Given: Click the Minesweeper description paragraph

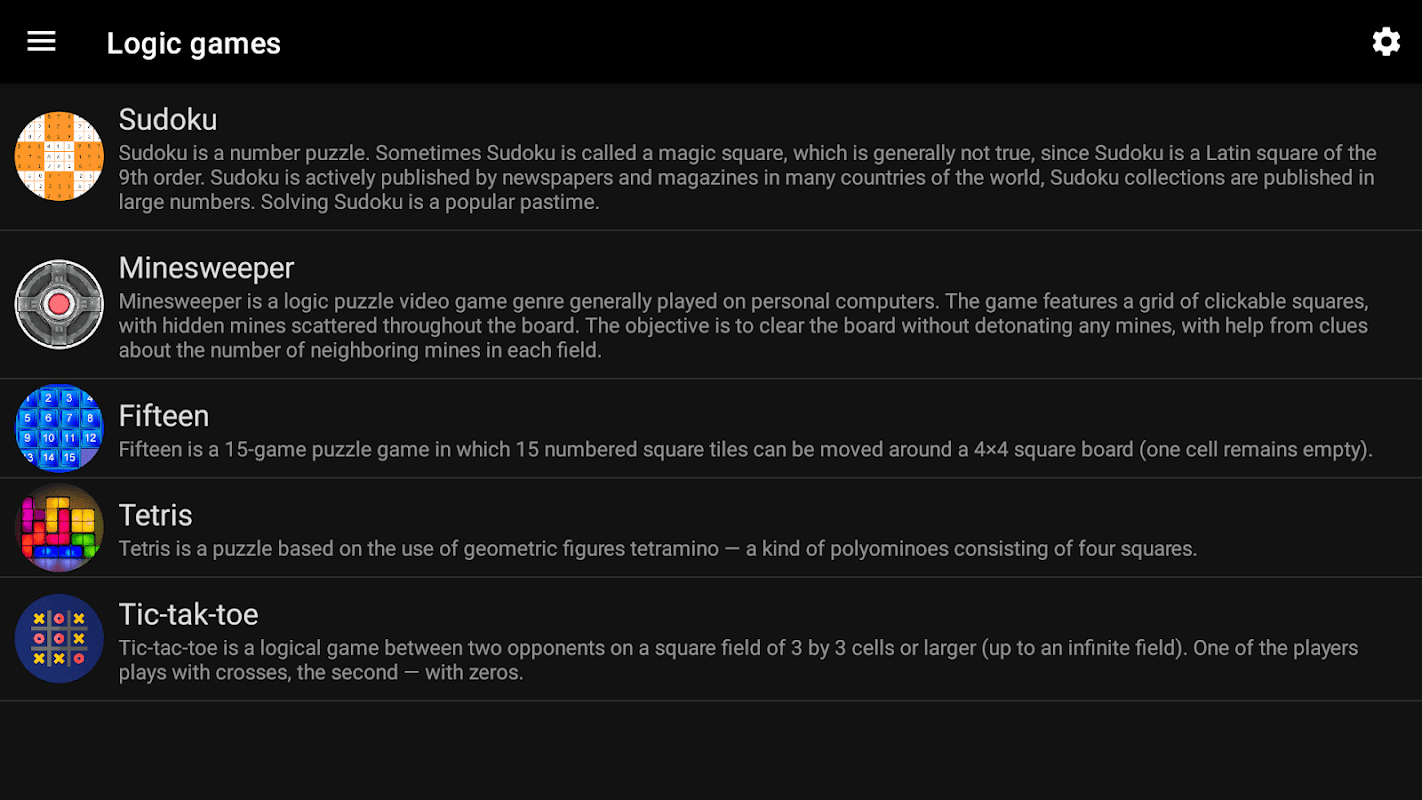Looking at the screenshot, I should [744, 325].
